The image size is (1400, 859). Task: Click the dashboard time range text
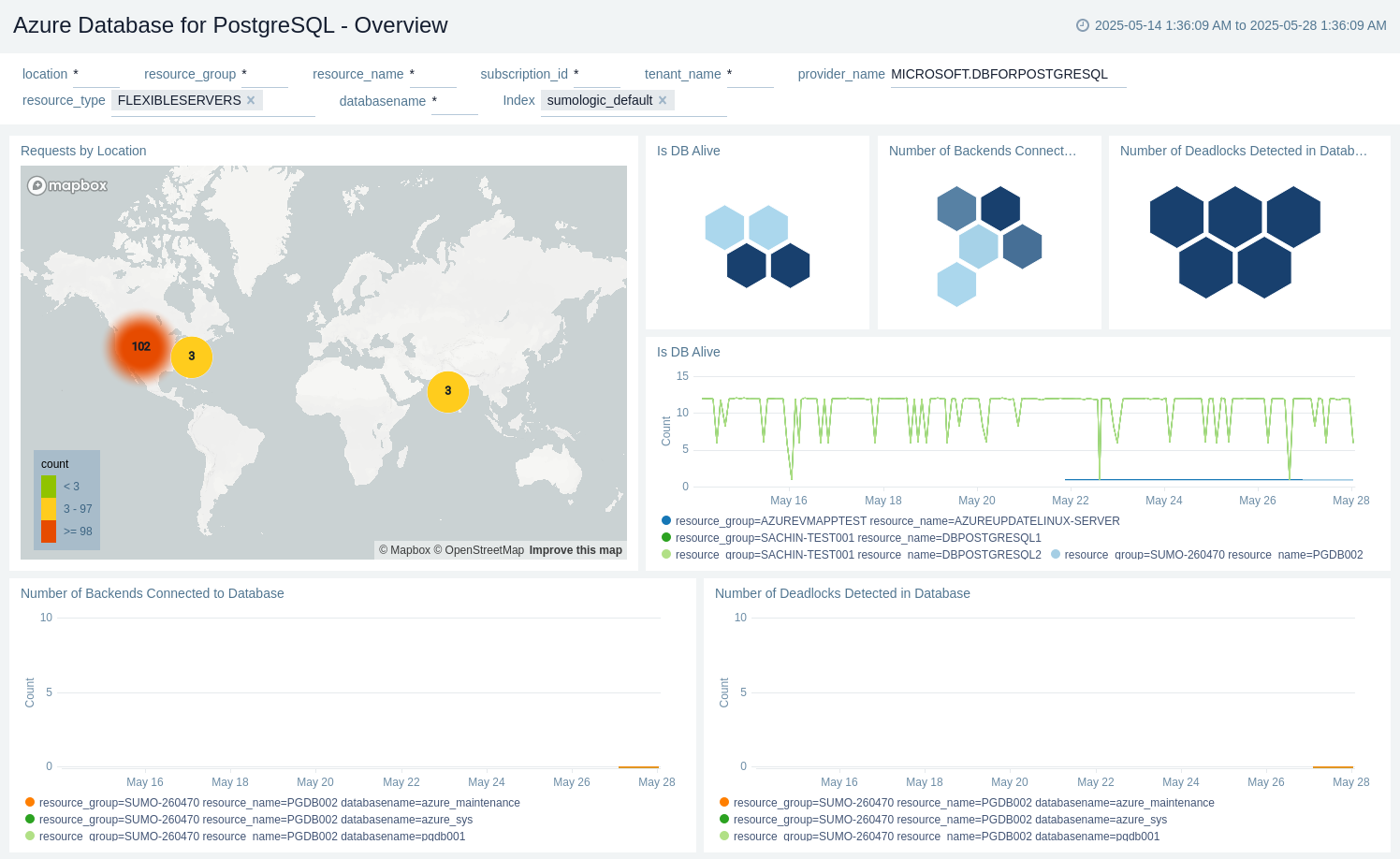(1241, 25)
